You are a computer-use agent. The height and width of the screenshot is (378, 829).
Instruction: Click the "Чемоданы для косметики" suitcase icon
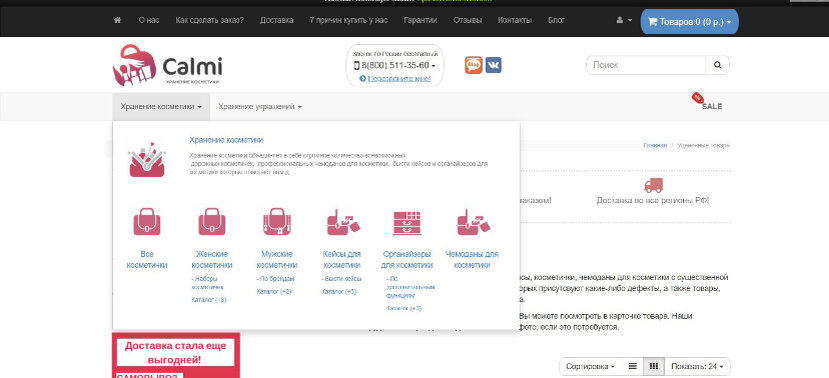click(x=473, y=222)
